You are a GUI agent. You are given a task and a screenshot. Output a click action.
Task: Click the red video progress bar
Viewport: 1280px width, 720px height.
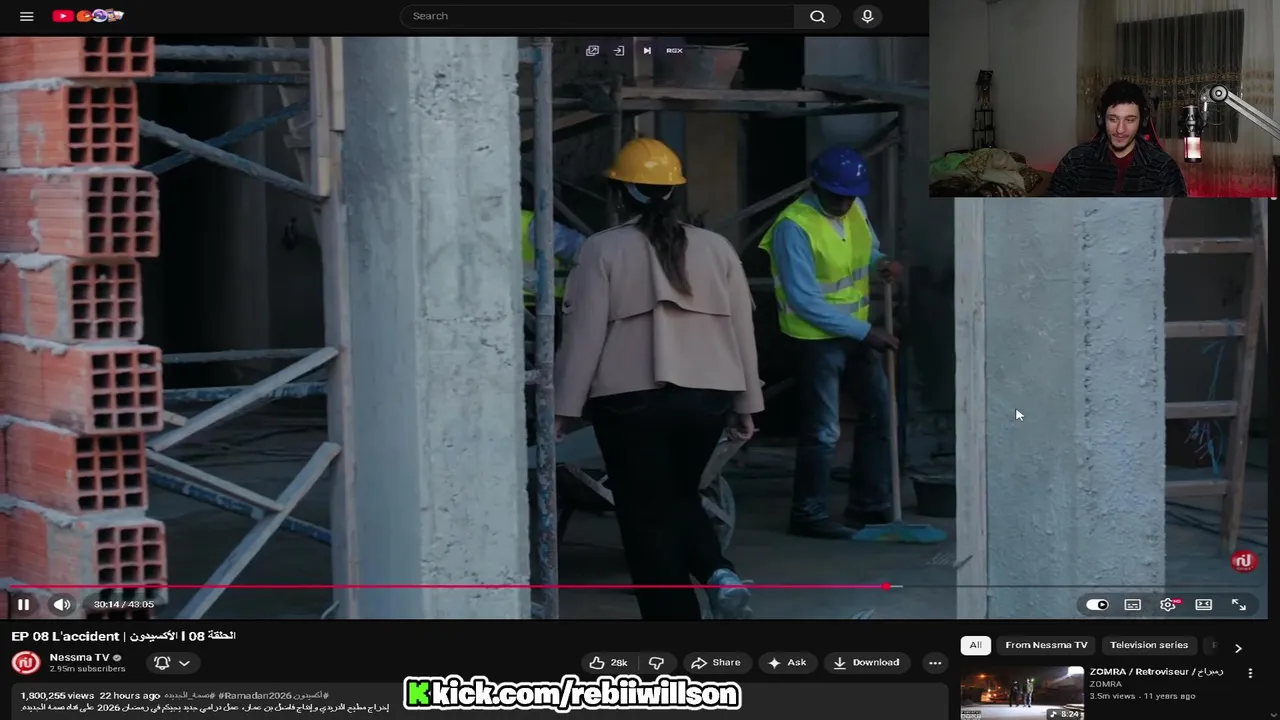[x=445, y=586]
